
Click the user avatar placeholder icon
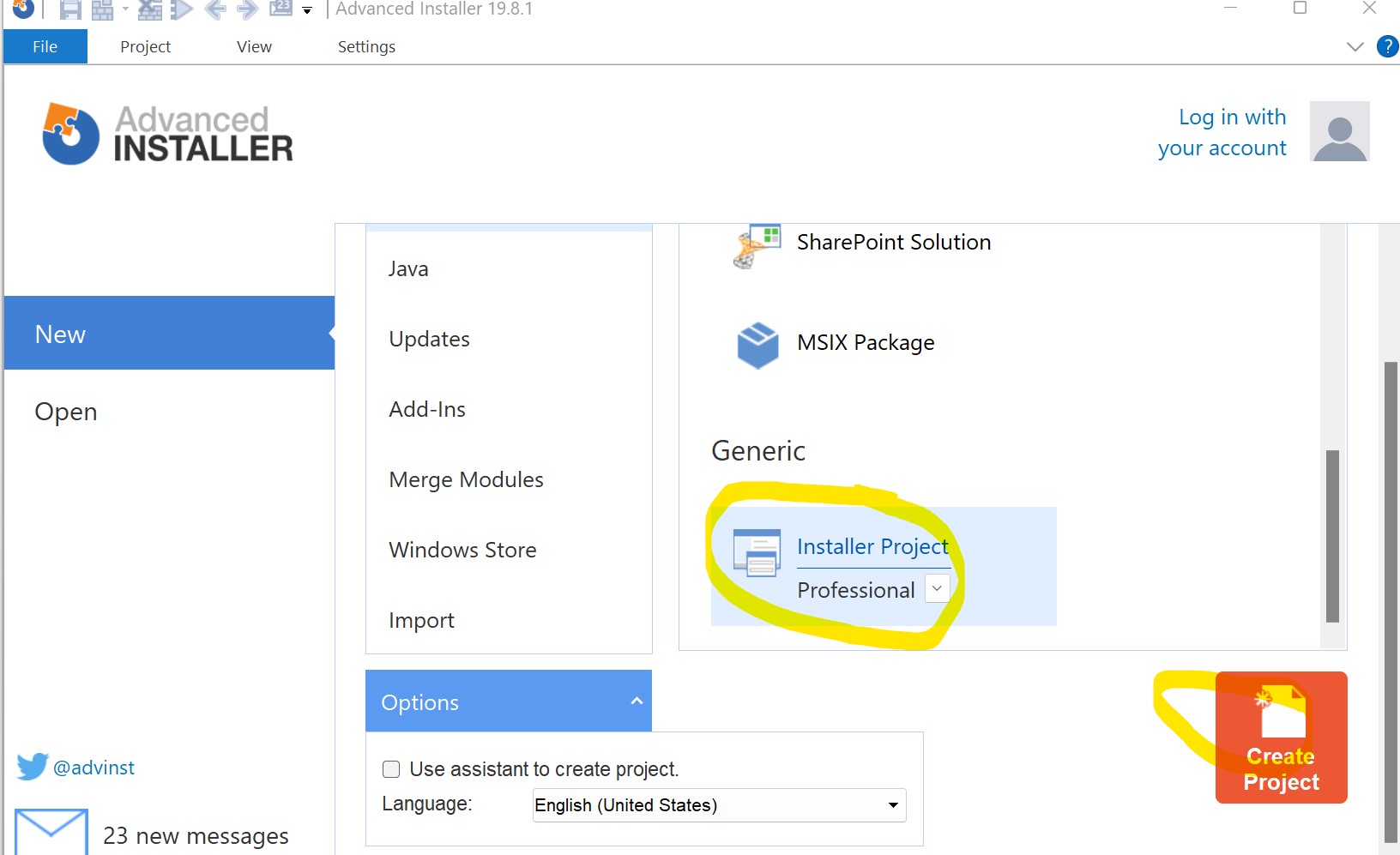(x=1340, y=131)
